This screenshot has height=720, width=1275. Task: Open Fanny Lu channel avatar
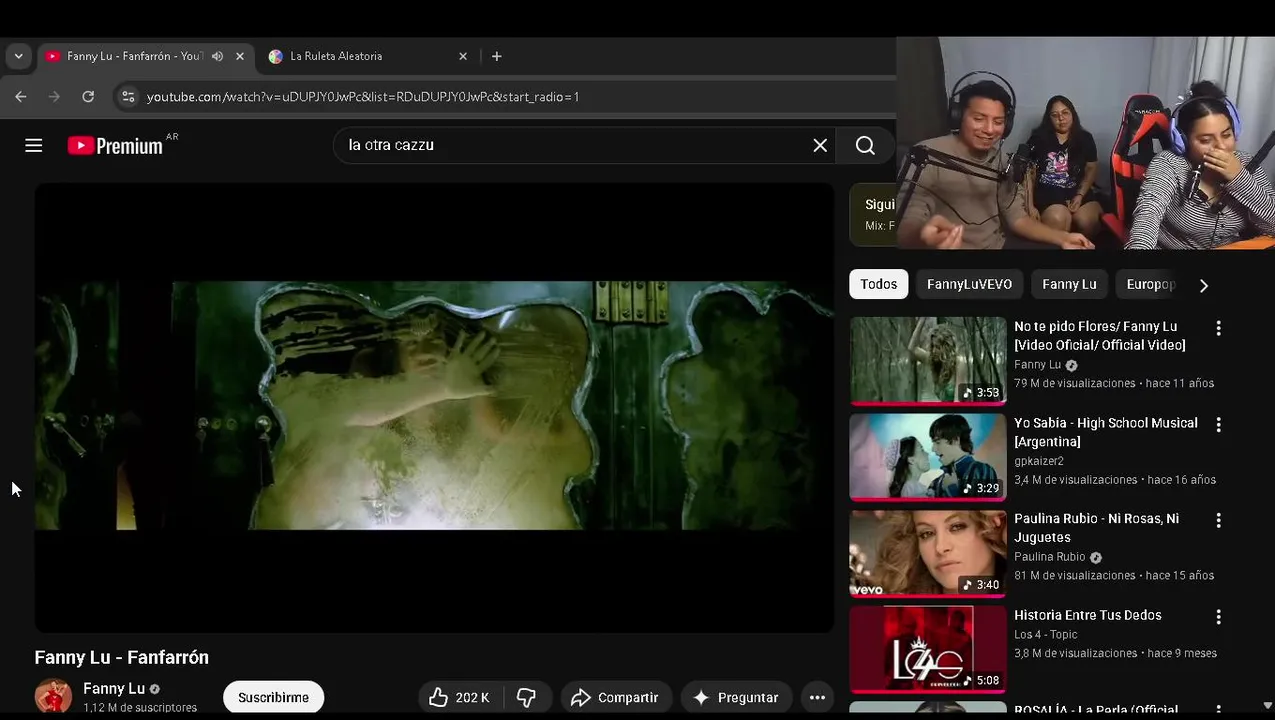click(x=53, y=697)
